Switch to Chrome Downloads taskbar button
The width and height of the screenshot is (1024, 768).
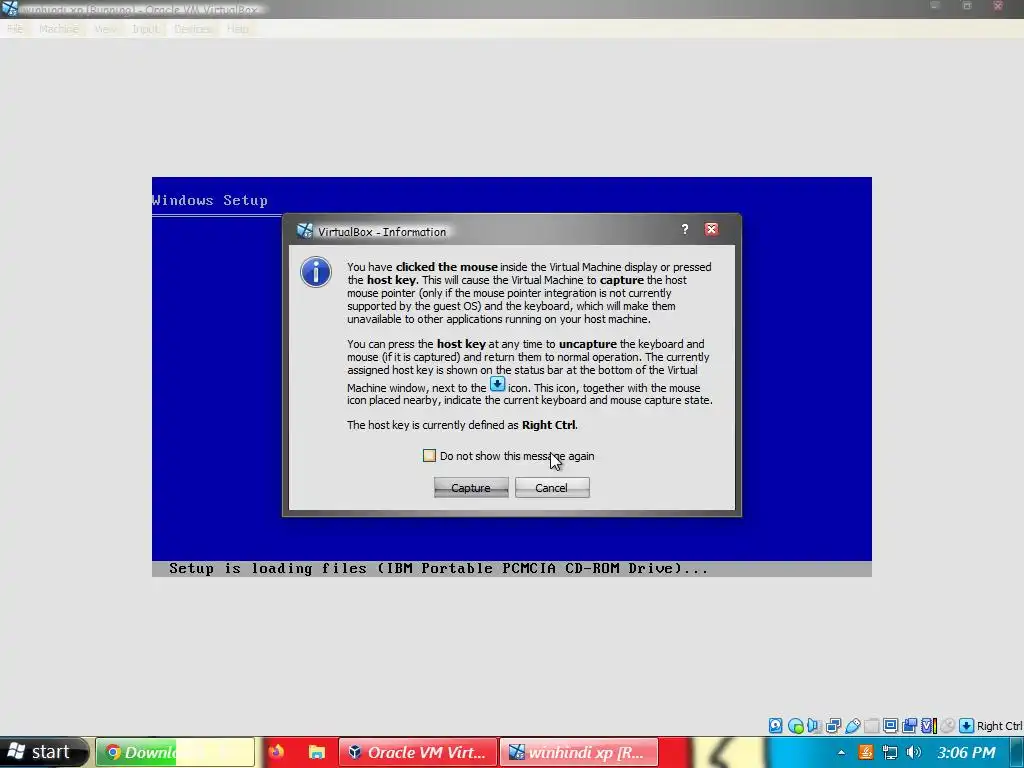175,752
